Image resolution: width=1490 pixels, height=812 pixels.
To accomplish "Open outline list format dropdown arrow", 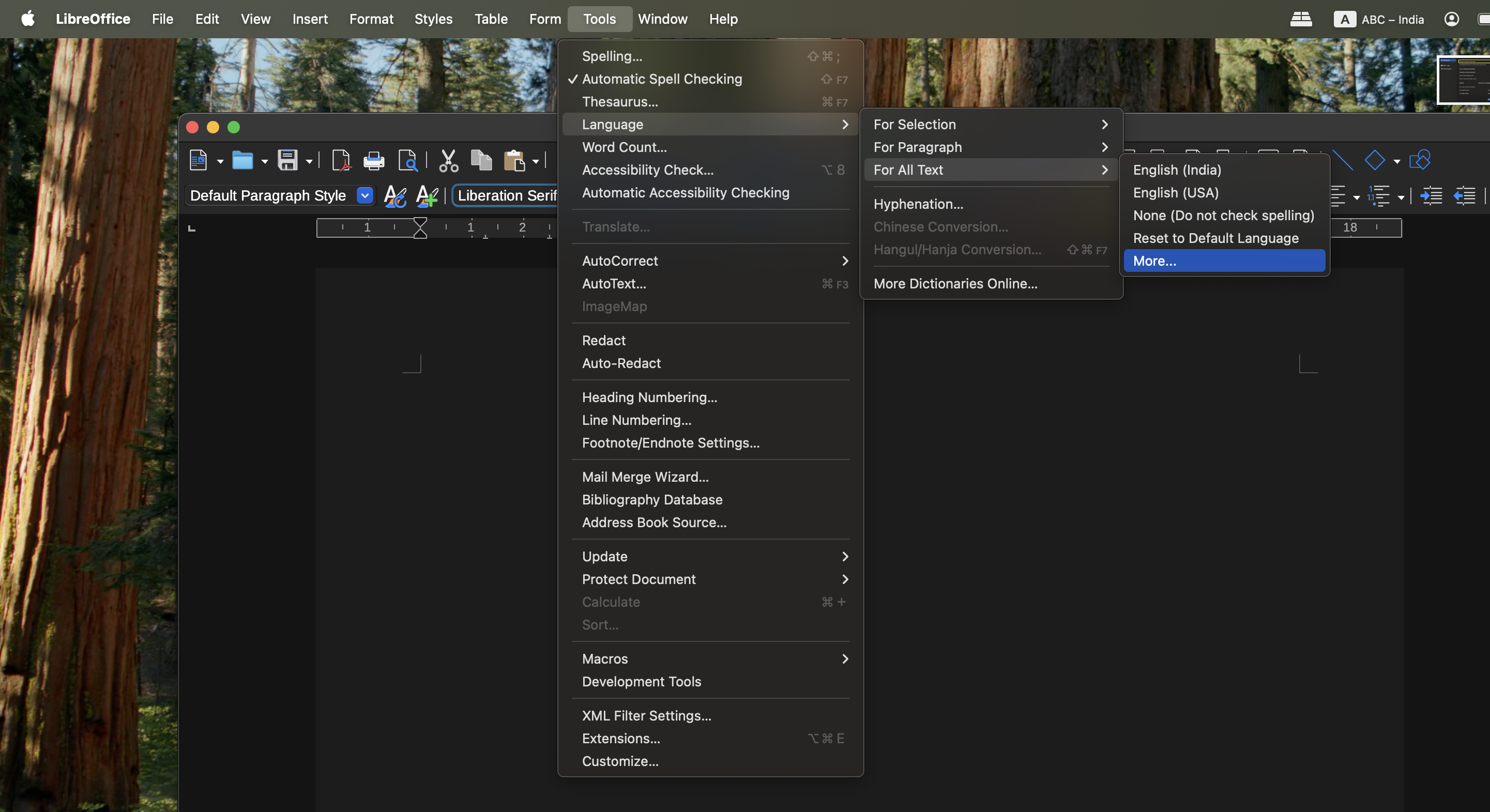I will tap(1401, 197).
